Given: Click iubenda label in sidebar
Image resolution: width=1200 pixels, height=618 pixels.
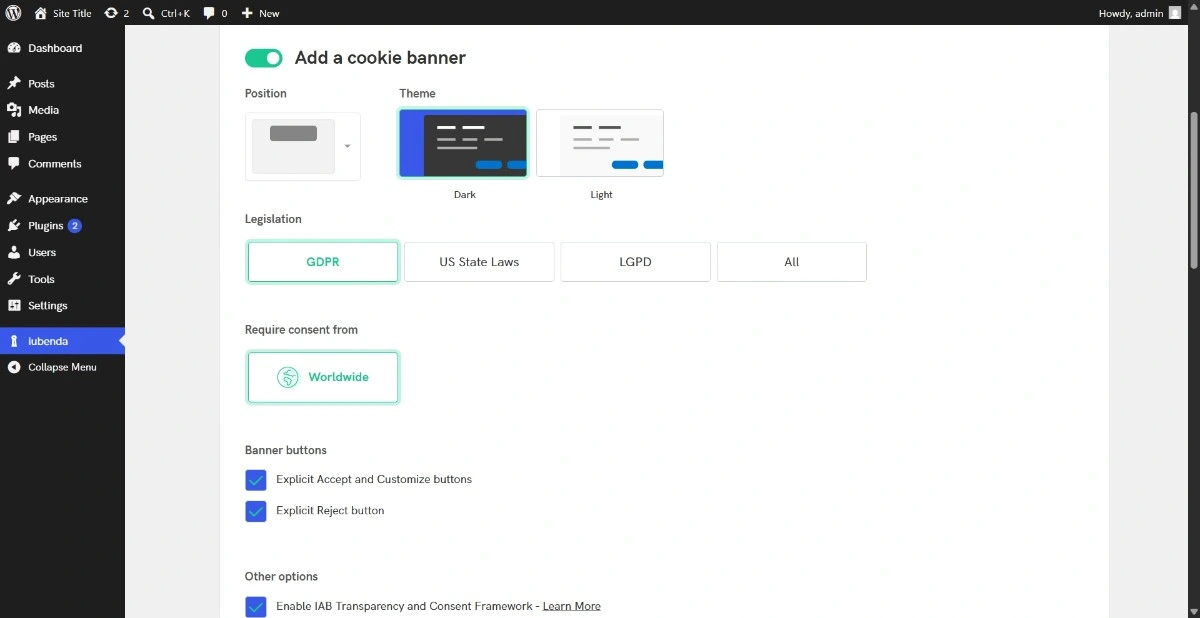Looking at the screenshot, I should 48,341.
